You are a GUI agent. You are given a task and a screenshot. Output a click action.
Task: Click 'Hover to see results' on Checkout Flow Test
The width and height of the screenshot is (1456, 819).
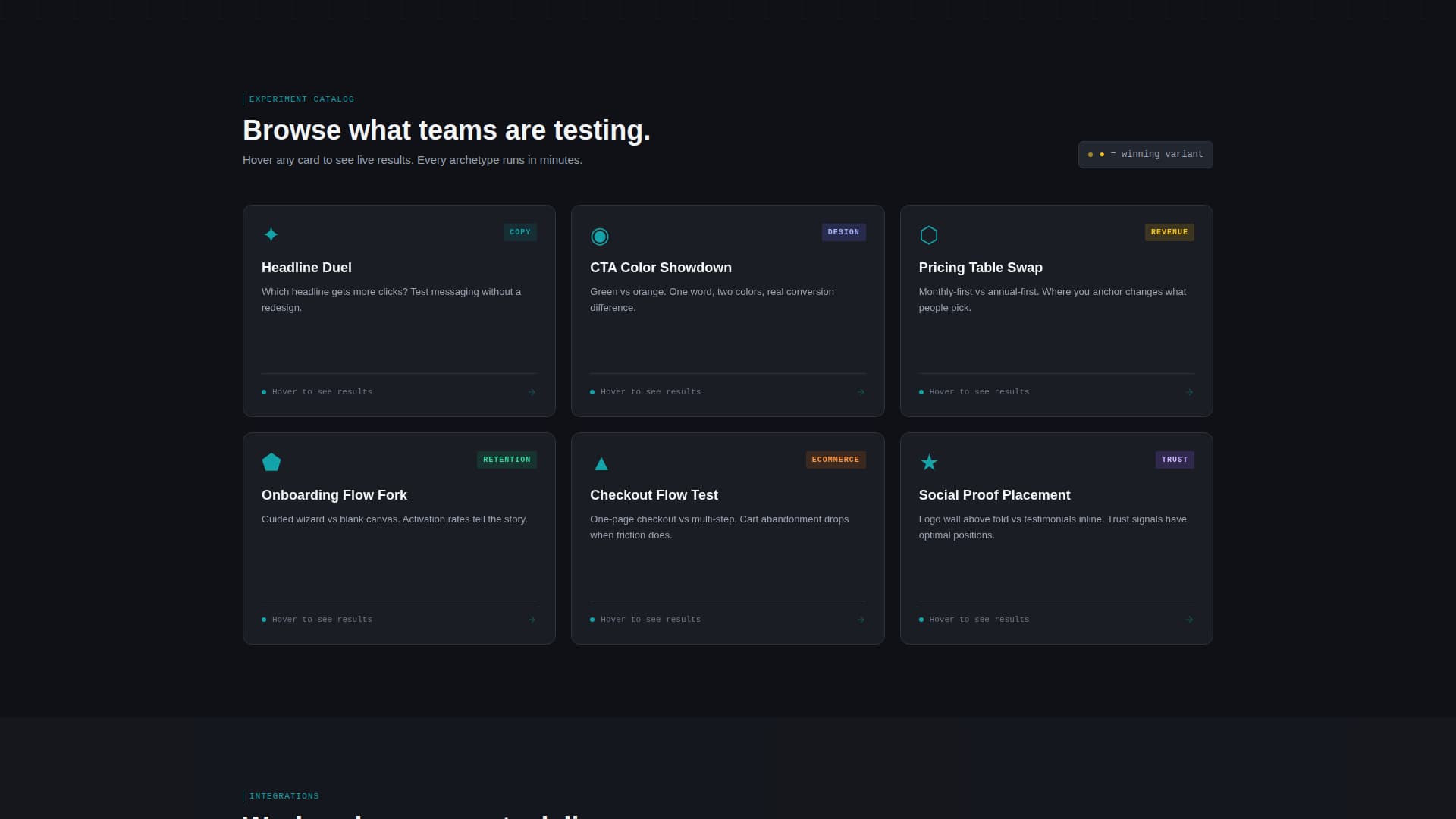pos(651,620)
